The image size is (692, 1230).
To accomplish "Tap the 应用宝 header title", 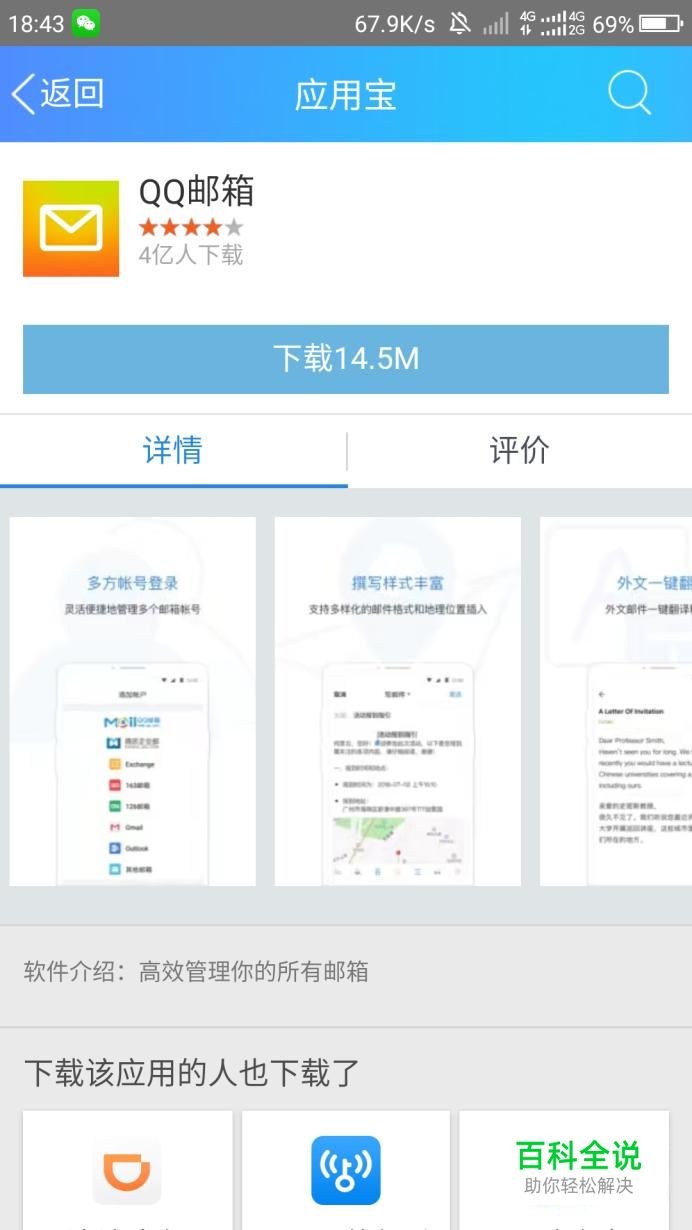I will click(x=346, y=95).
